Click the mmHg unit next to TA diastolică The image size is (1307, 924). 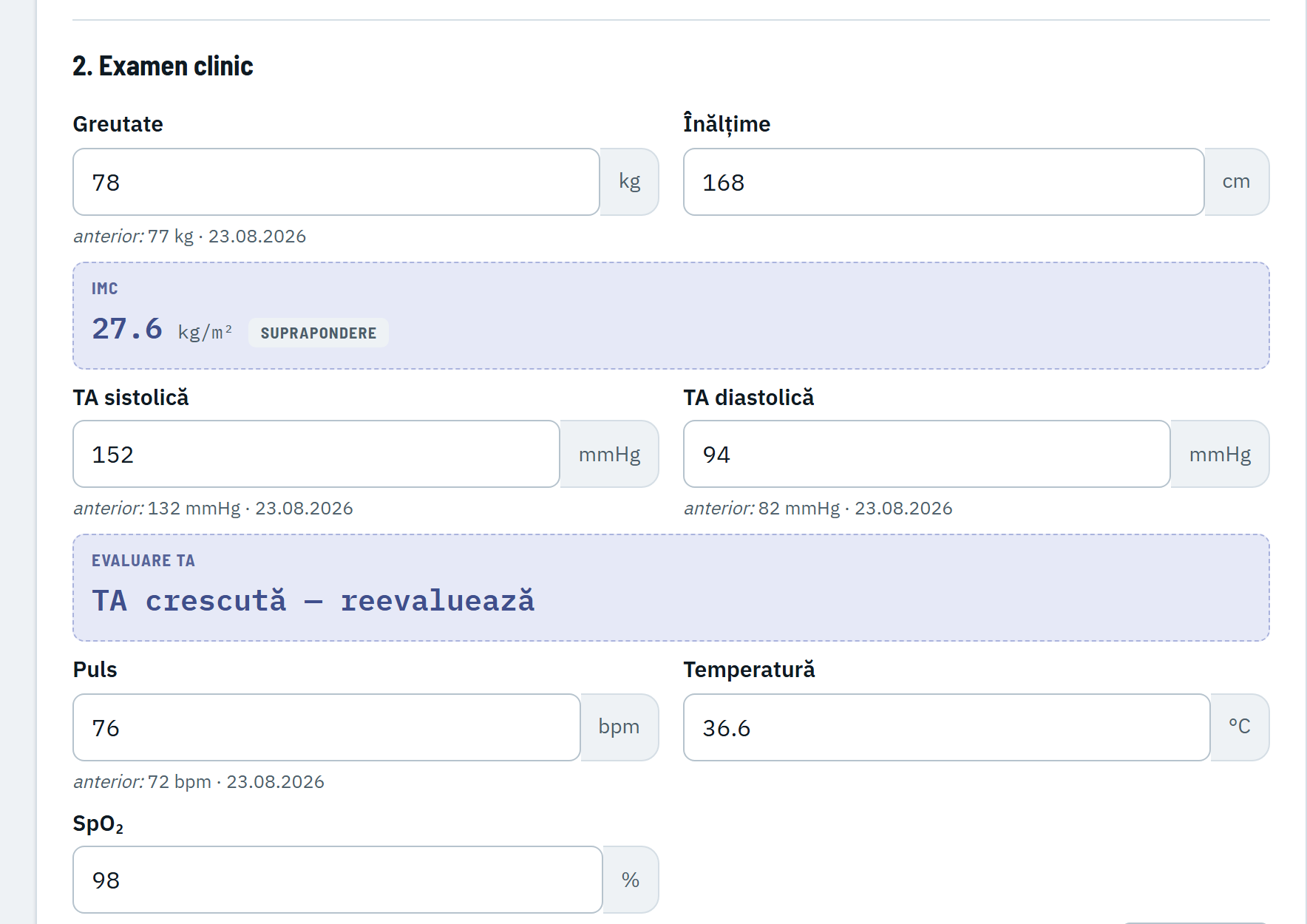tap(1221, 454)
